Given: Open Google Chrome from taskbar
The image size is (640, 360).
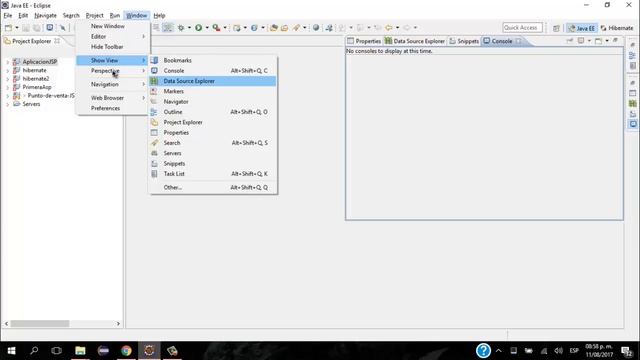Looking at the screenshot, I should coord(126,351).
